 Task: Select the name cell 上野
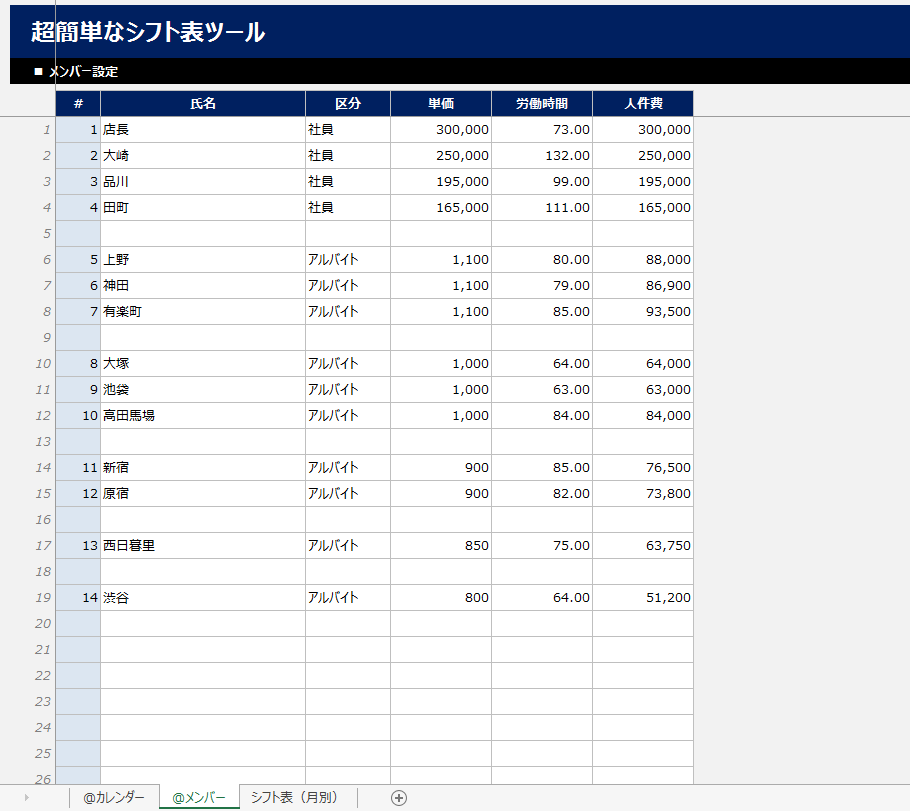[x=203, y=259]
